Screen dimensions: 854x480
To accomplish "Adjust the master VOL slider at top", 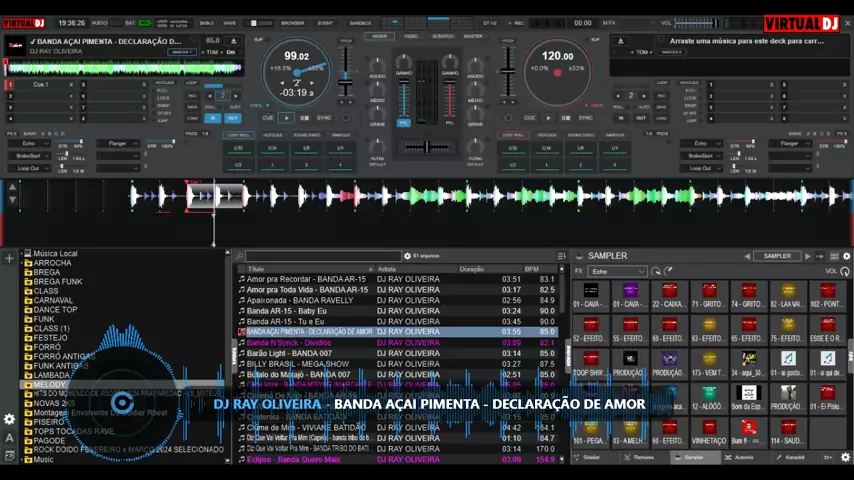I will (x=697, y=23).
